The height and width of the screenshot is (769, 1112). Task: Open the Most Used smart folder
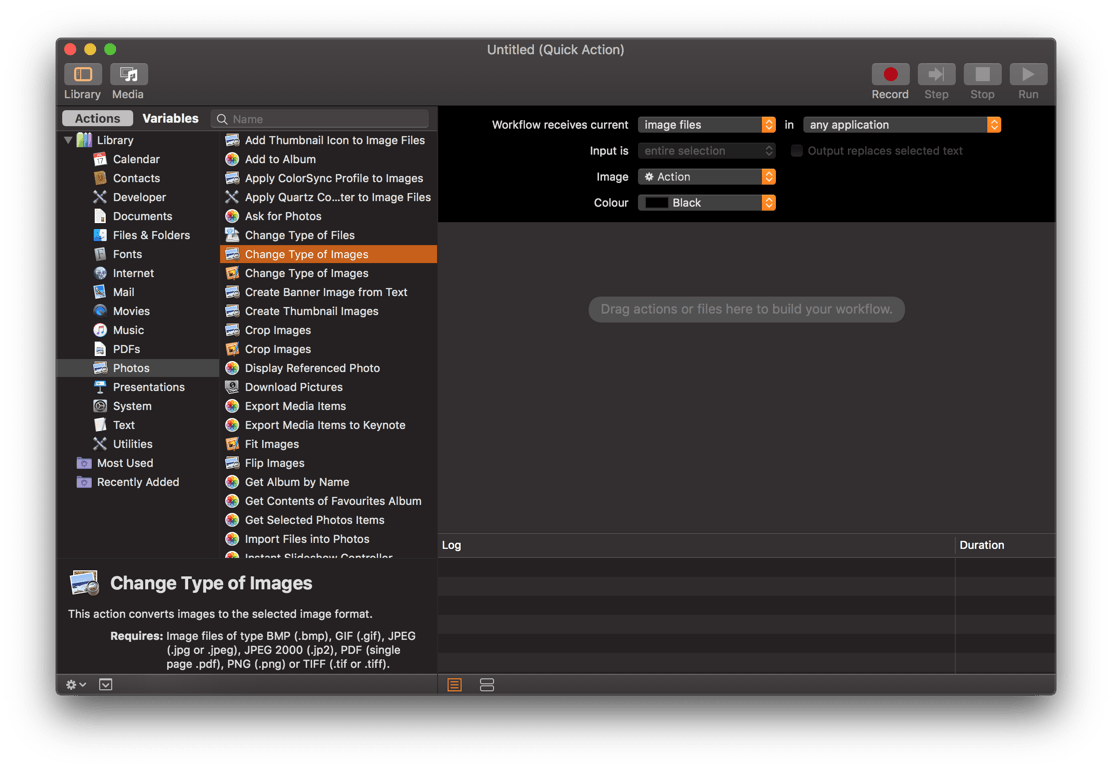pyautogui.click(x=124, y=463)
